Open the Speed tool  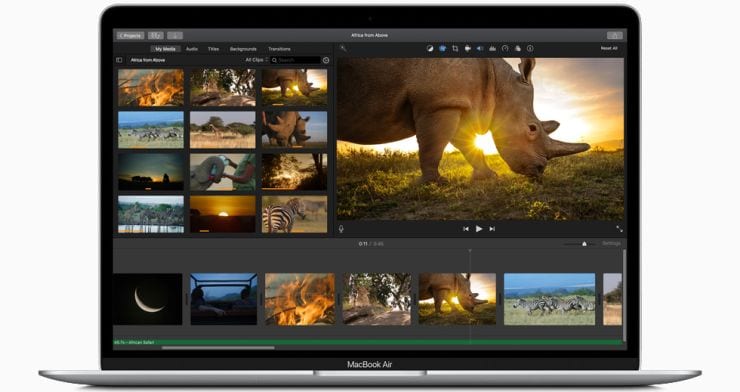click(505, 48)
